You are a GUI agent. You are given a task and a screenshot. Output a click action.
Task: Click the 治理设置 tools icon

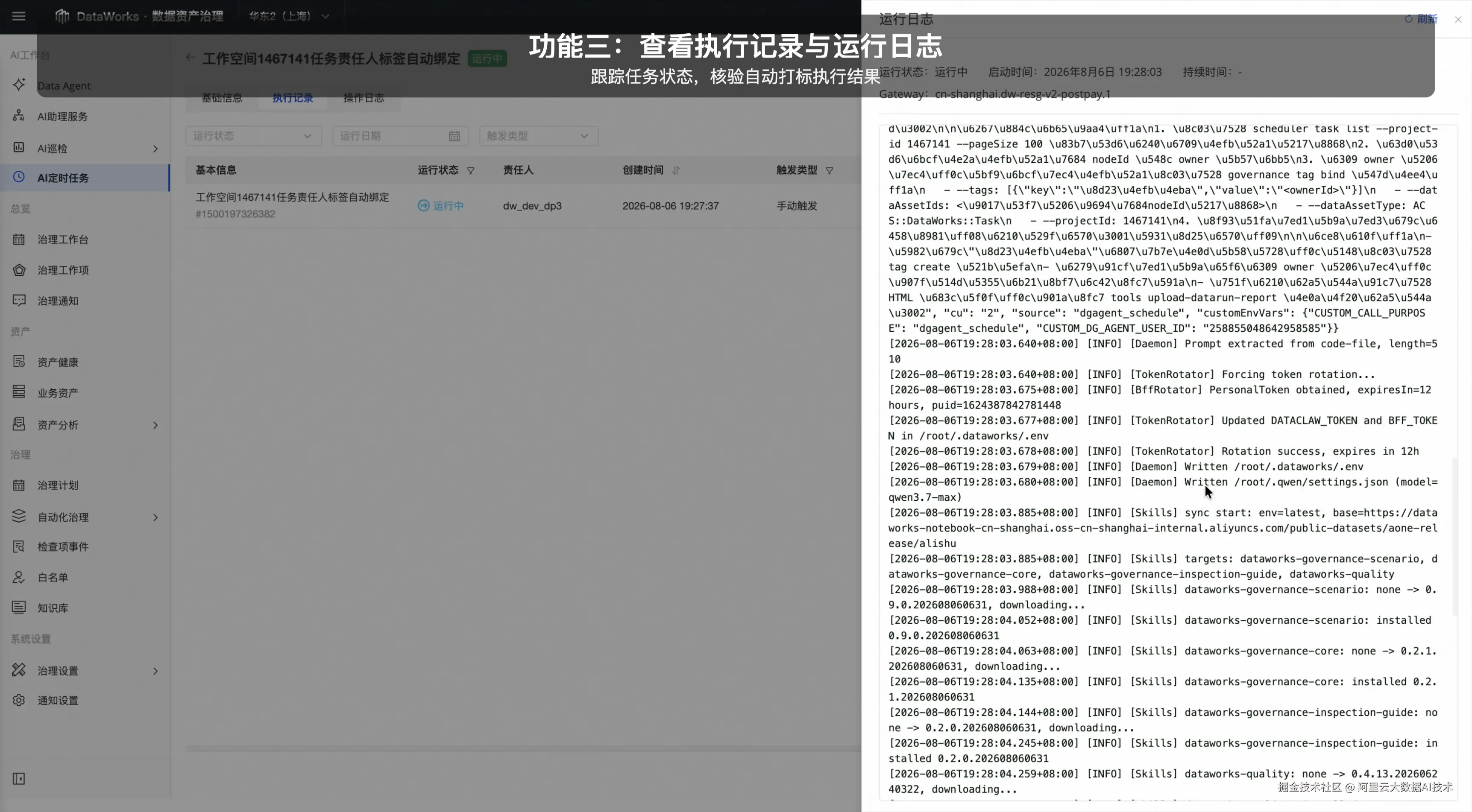19,670
